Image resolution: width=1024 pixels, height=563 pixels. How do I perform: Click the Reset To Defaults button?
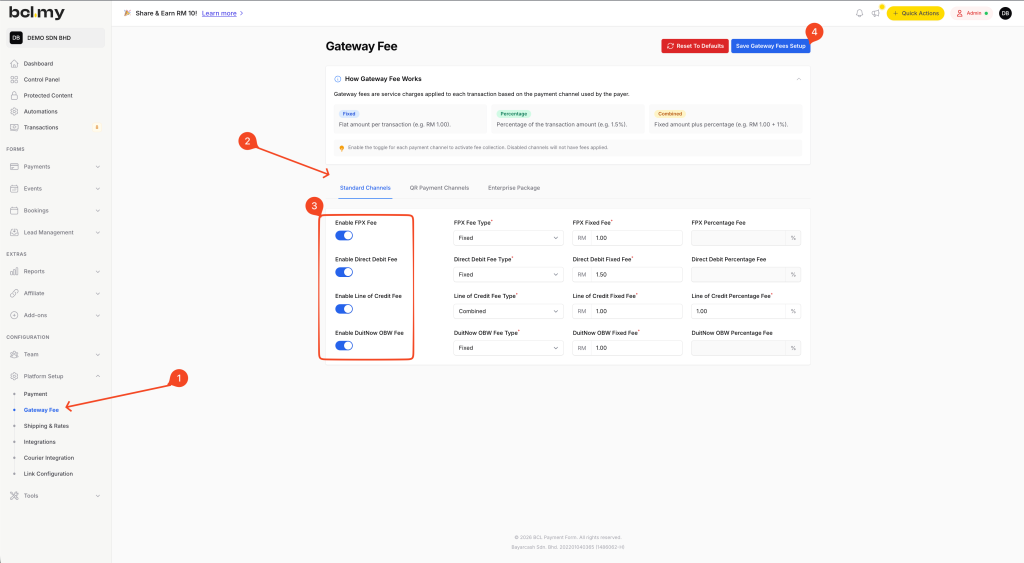(x=694, y=46)
